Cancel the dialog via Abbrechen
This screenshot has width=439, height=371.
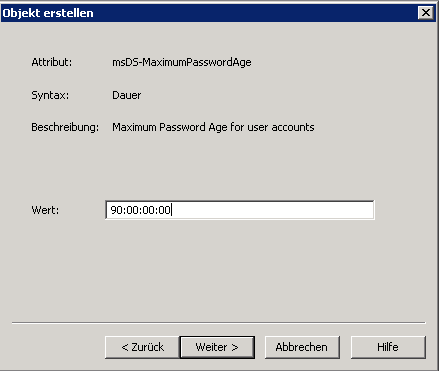point(302,347)
